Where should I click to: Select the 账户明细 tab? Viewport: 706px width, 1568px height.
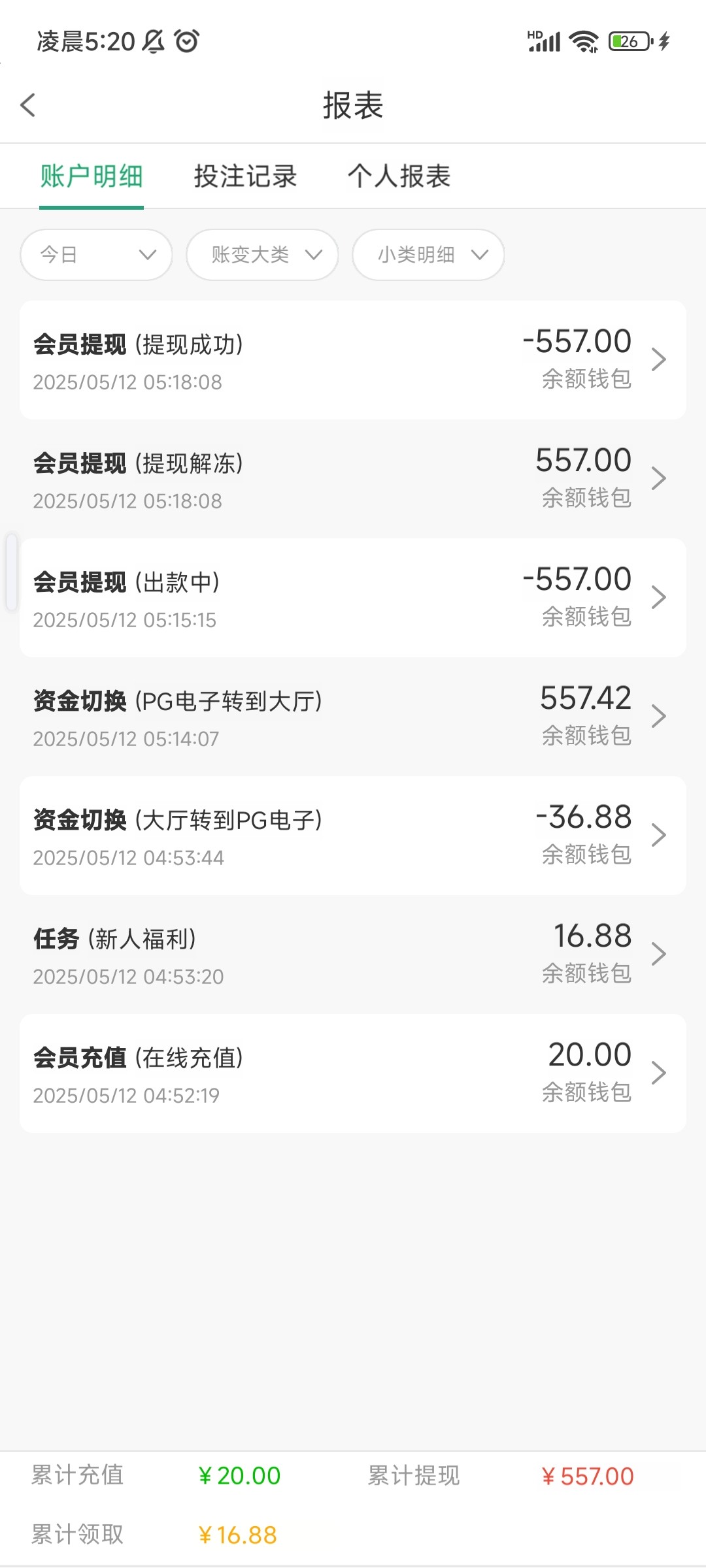pos(92,176)
